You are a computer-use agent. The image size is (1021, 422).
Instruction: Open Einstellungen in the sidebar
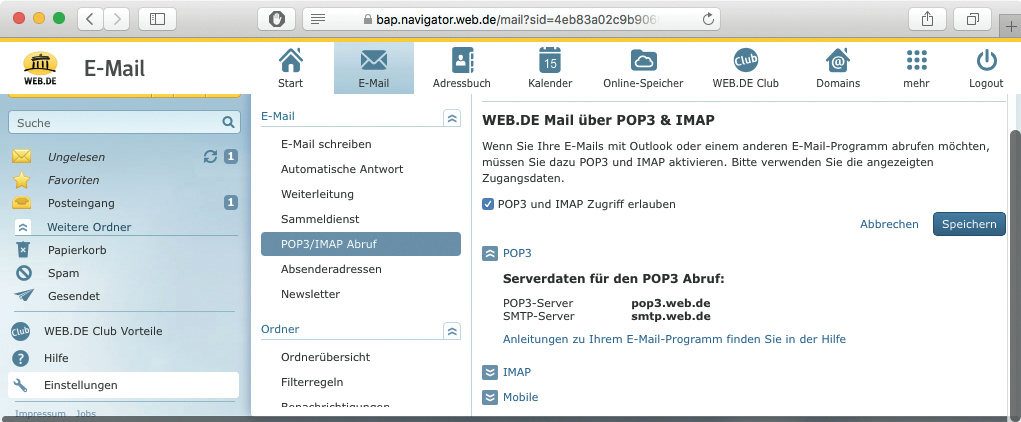point(124,385)
